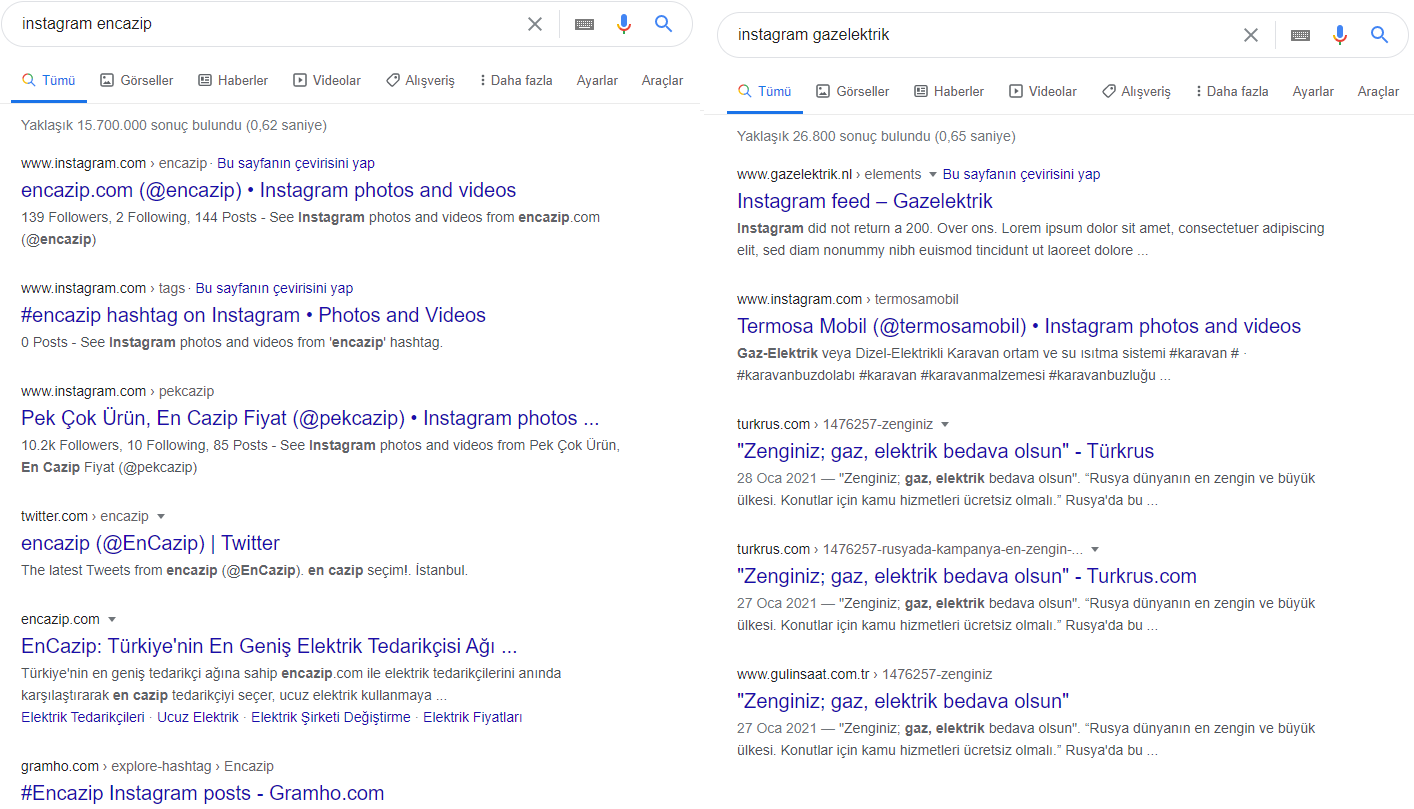This screenshot has height=809, width=1414.
Task: Open "Instagram feed – Gazelektrik" result
Action: point(865,201)
